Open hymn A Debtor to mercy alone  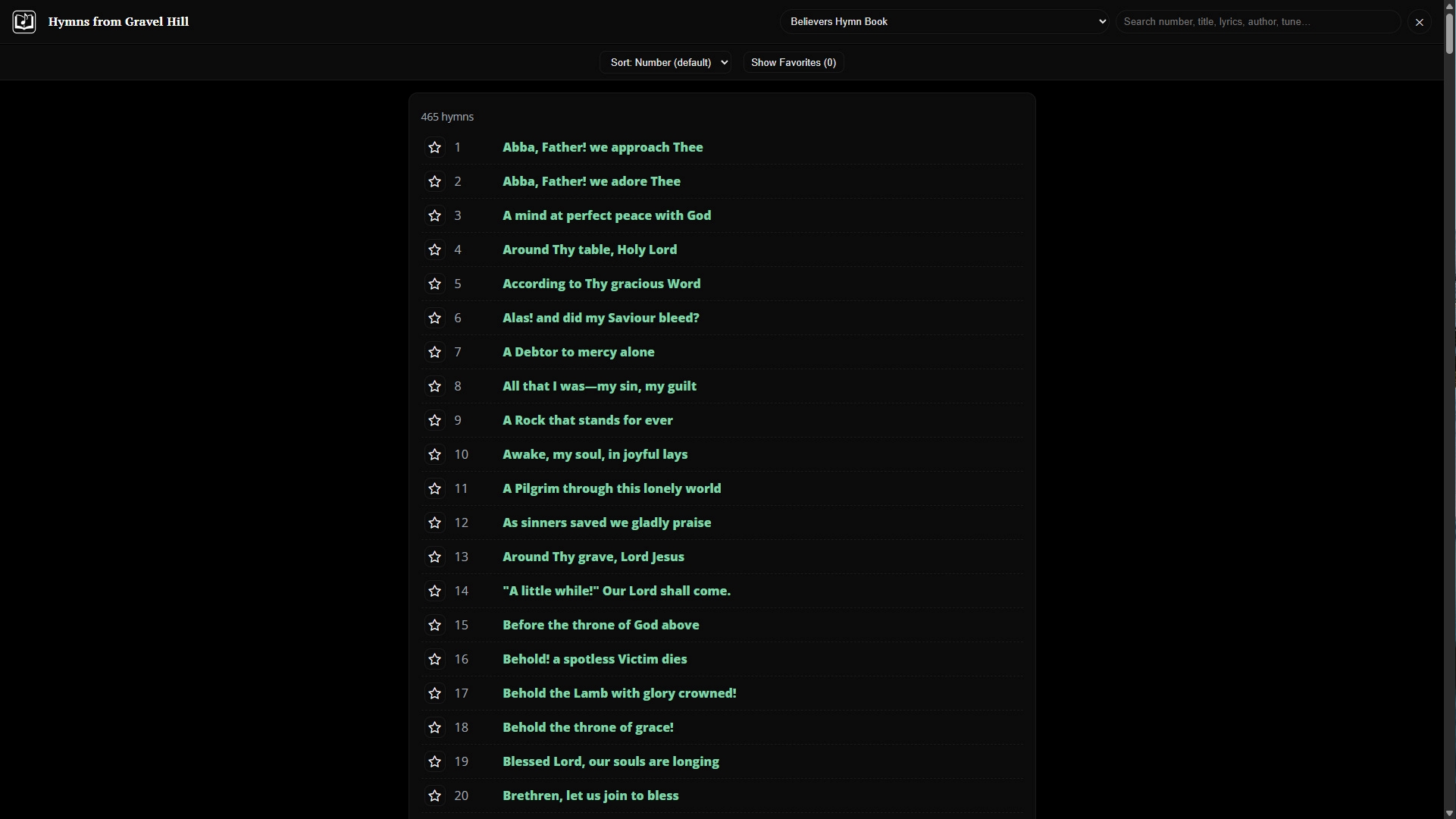coord(578,352)
